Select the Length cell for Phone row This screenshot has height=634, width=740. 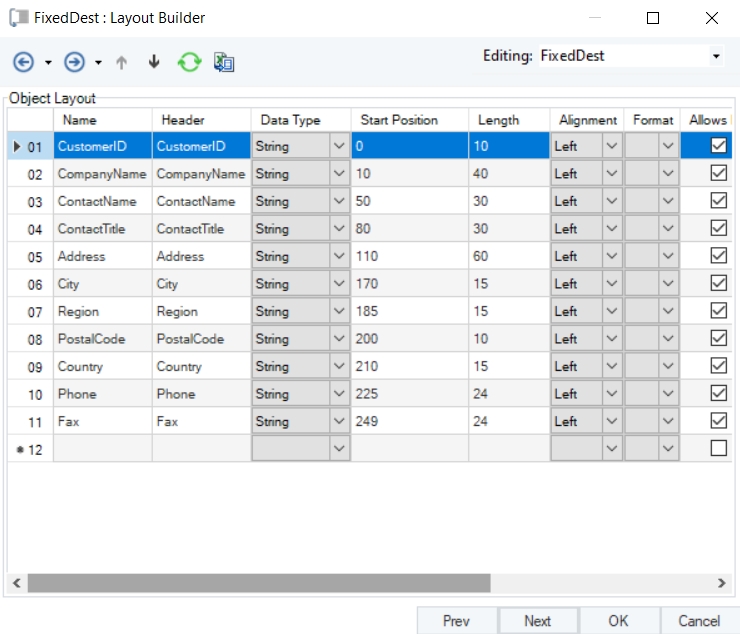508,394
